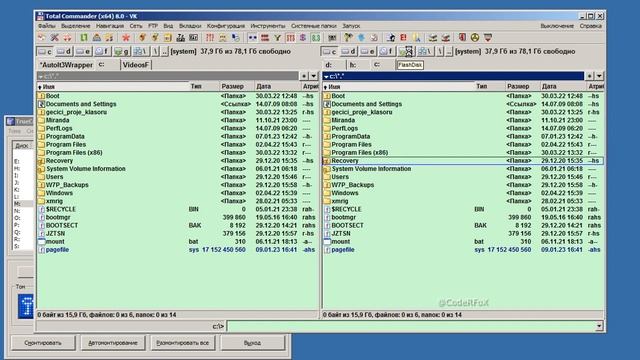Select drive f in right drive bar
The width and height of the screenshot is (640, 360).
[387, 51]
